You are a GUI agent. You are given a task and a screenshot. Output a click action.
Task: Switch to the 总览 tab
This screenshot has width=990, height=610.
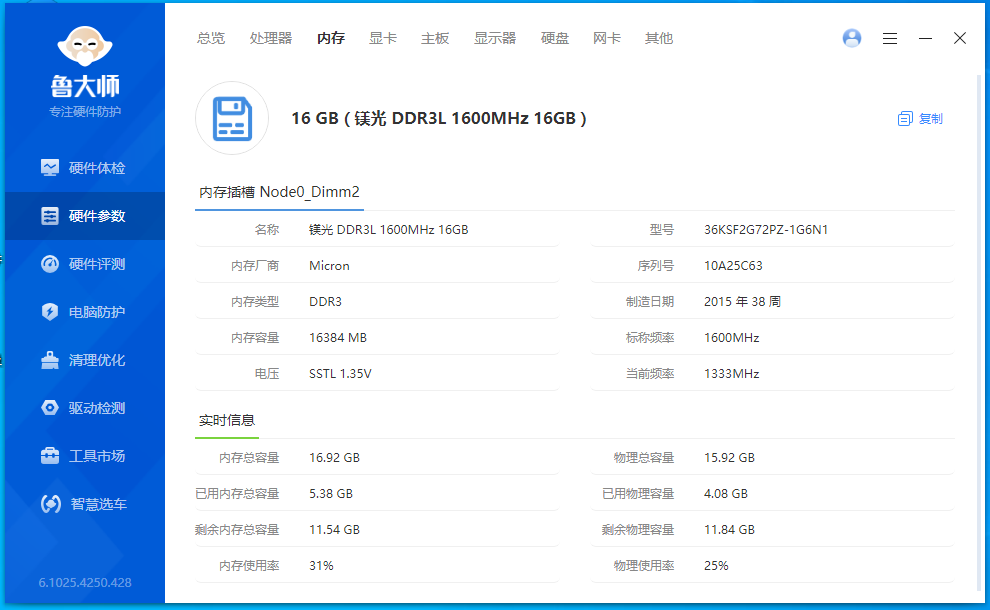211,38
